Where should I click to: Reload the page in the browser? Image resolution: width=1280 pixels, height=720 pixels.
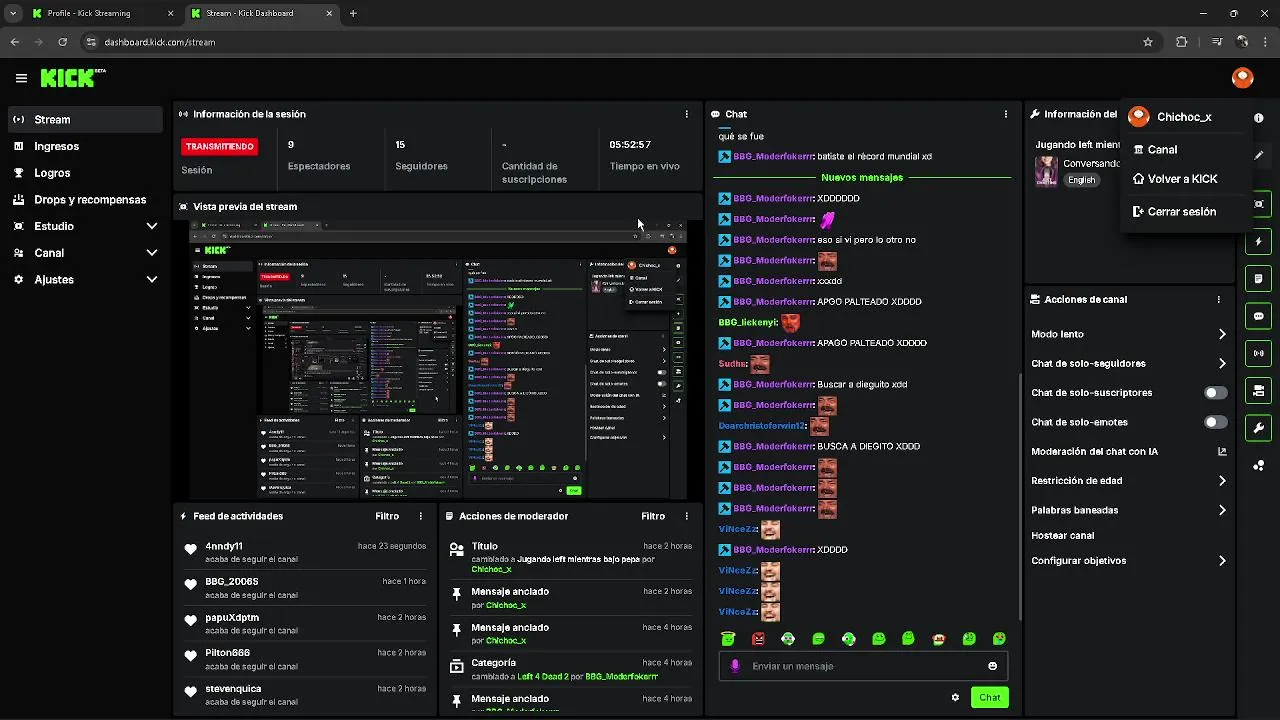pos(62,42)
